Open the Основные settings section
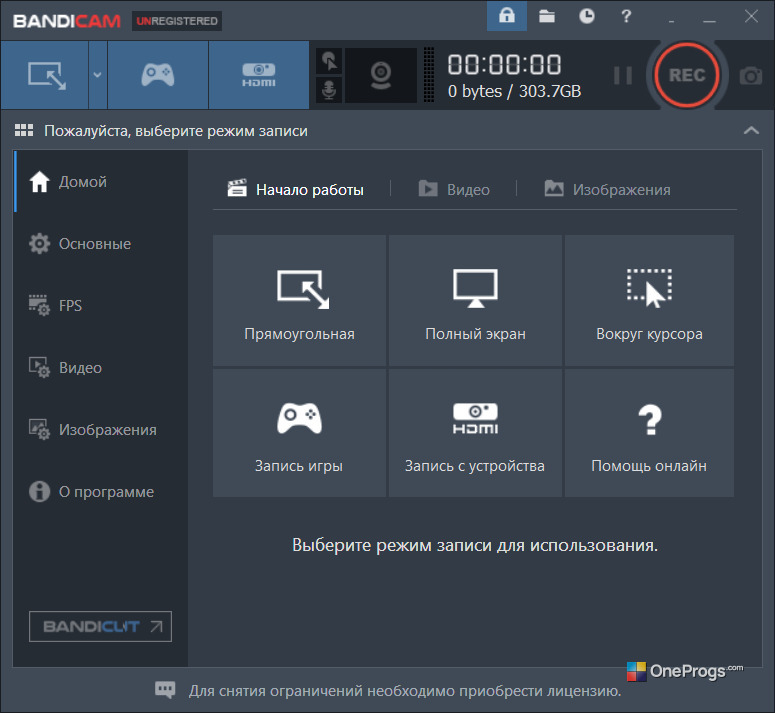The height and width of the screenshot is (713, 775). (x=101, y=244)
